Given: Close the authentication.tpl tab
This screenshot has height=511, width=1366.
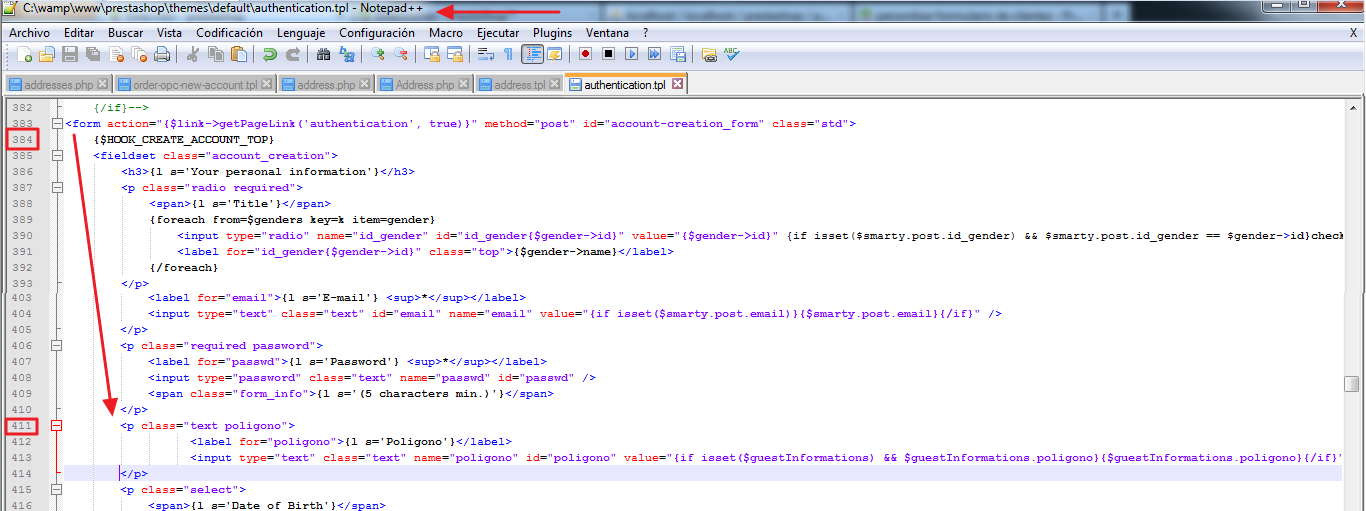Looking at the screenshot, I should click(677, 85).
